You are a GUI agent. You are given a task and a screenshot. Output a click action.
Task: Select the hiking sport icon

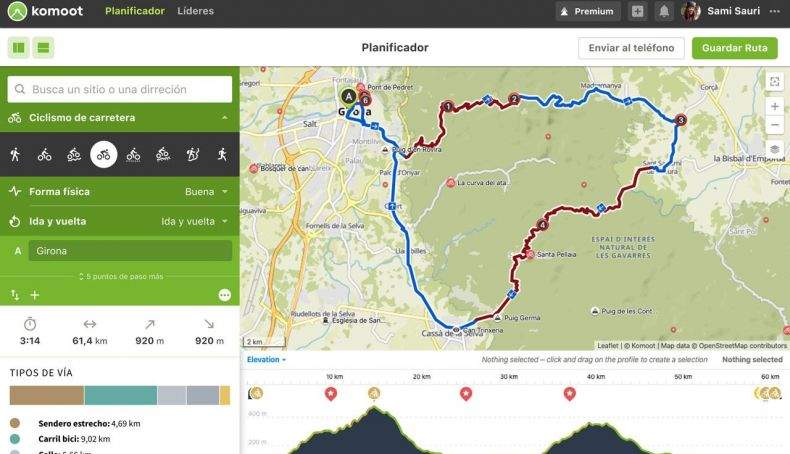15,154
